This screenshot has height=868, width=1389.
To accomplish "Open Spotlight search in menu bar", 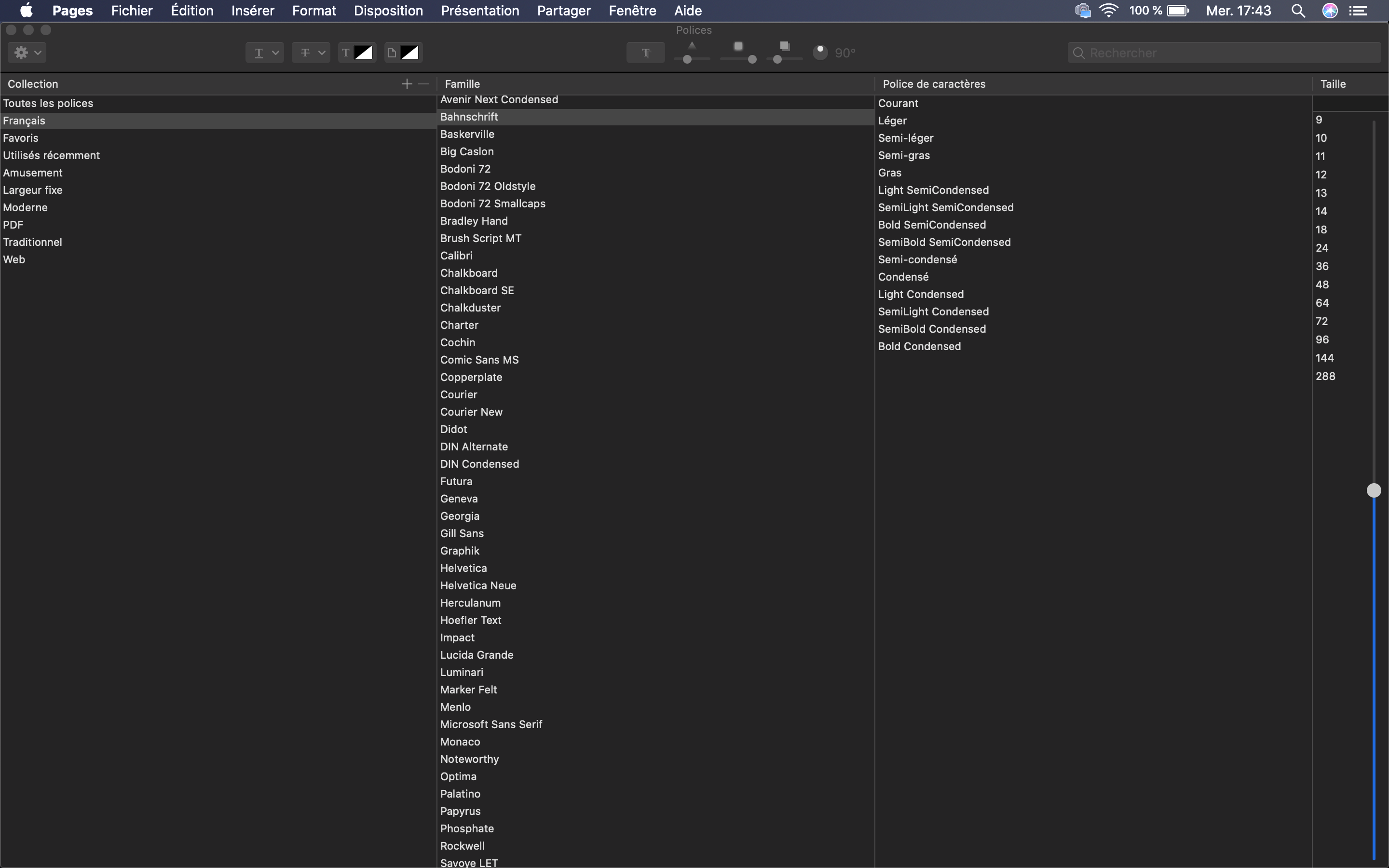I will [x=1298, y=10].
